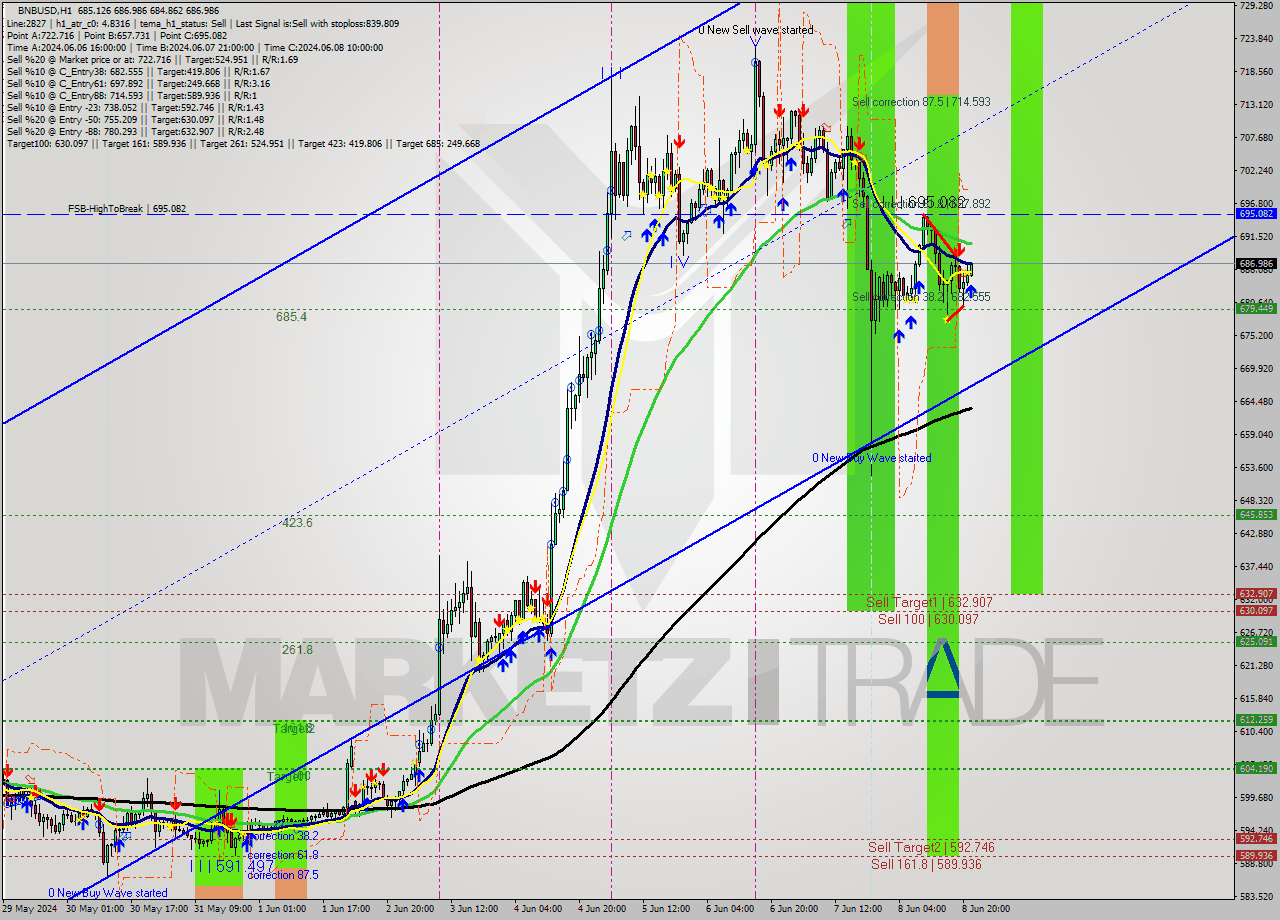
Task: Select the 664.485 price scale value
Action: coord(1256,402)
